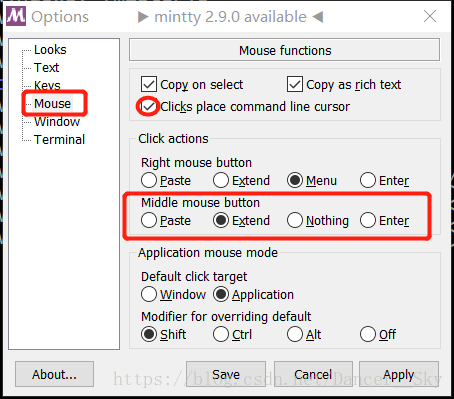
Task: Open the Looks settings category
Action: 50,50
